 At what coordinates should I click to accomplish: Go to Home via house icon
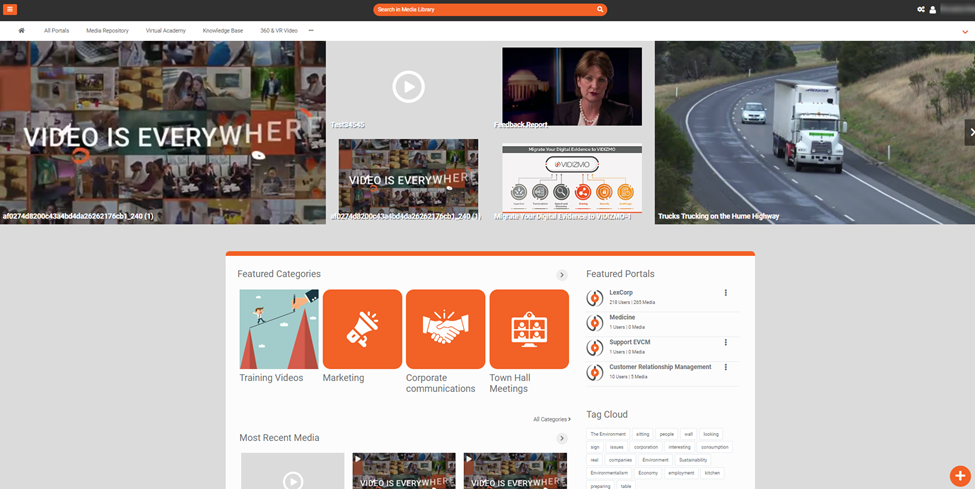point(21,31)
